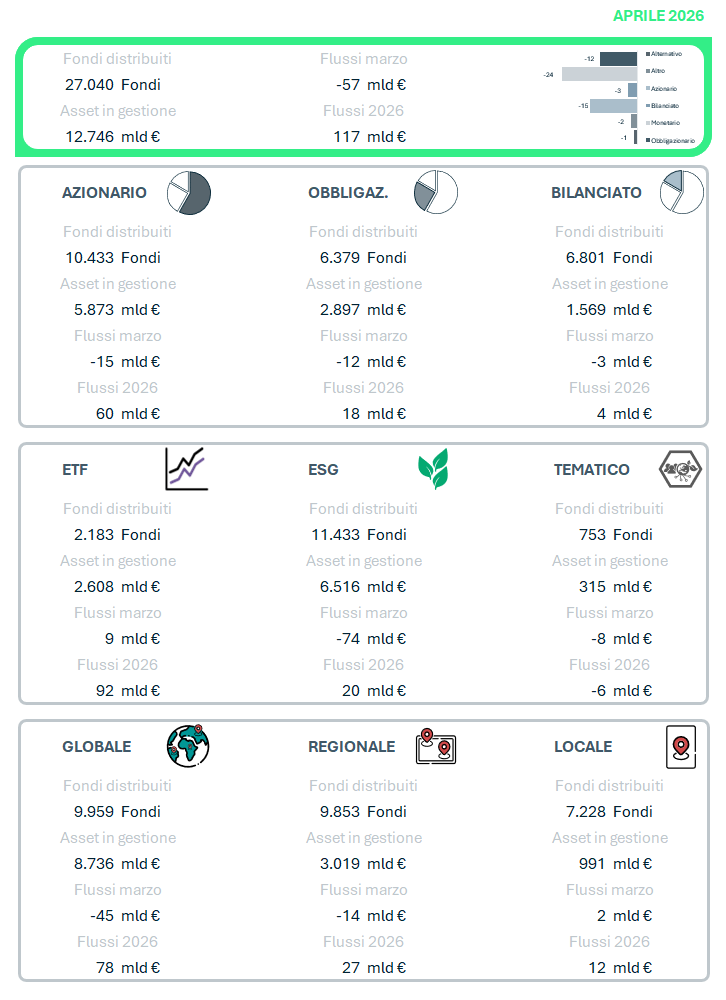Click the Alternativo legend color square
Image resolution: width=726 pixels, height=1000 pixels.
(x=648, y=53)
